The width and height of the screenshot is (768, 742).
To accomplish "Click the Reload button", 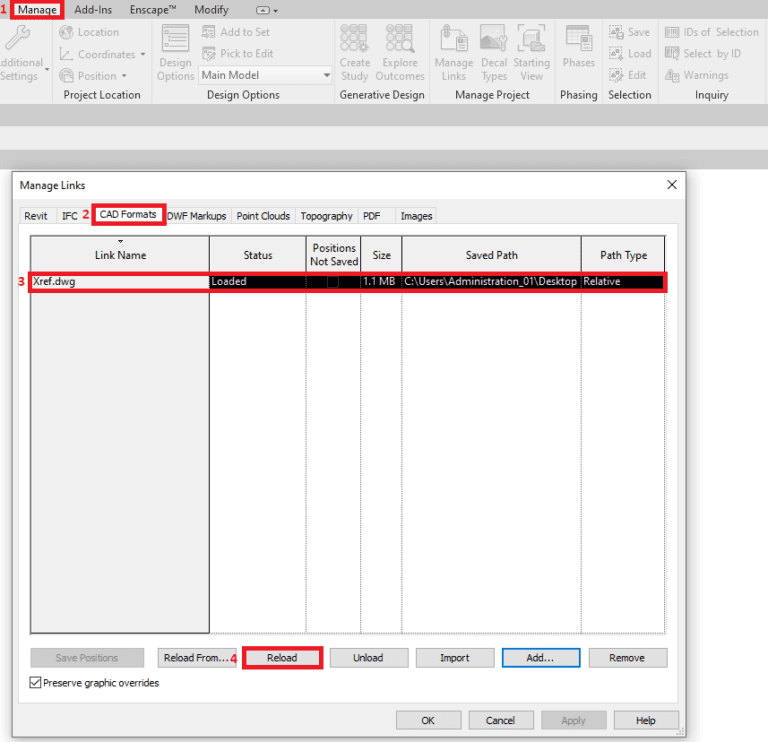I will [x=282, y=658].
